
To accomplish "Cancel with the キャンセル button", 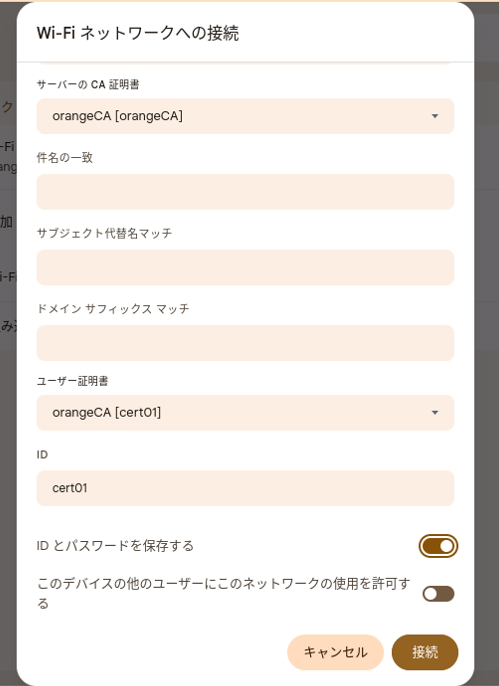I will (x=335, y=652).
